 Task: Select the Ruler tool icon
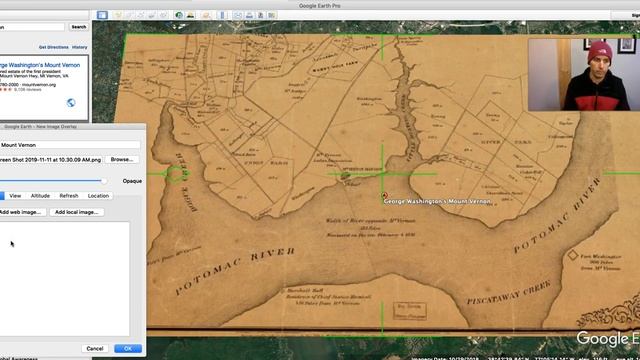tap(222, 15)
